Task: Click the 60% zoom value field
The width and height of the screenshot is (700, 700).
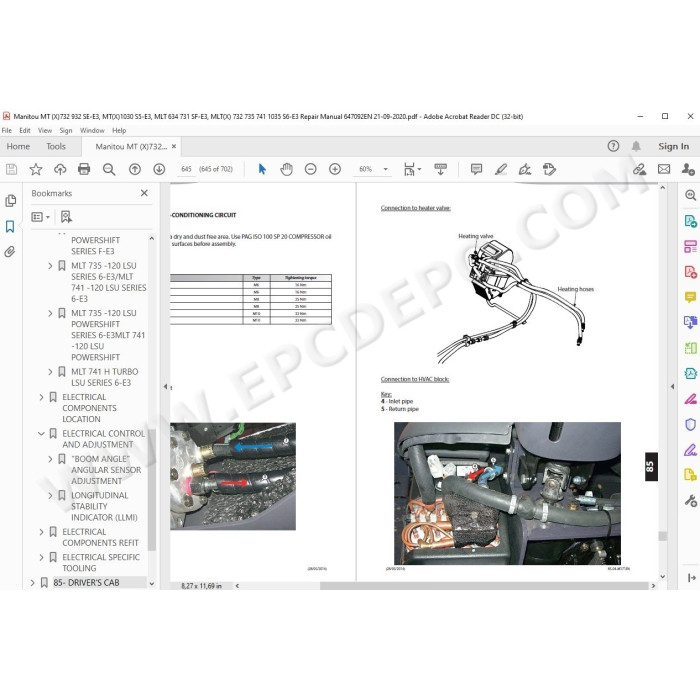Action: 365,169
